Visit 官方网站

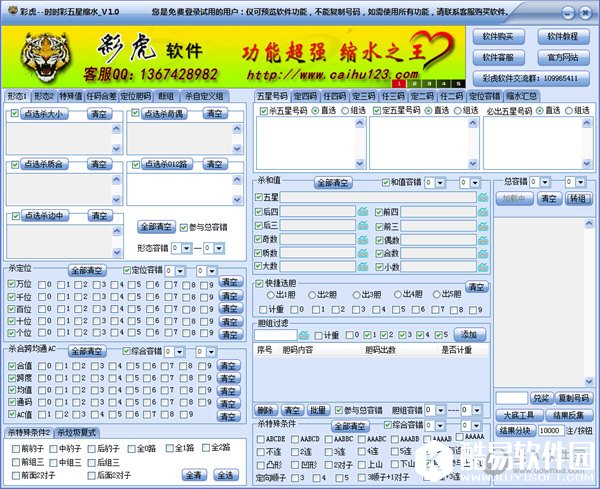[563, 58]
